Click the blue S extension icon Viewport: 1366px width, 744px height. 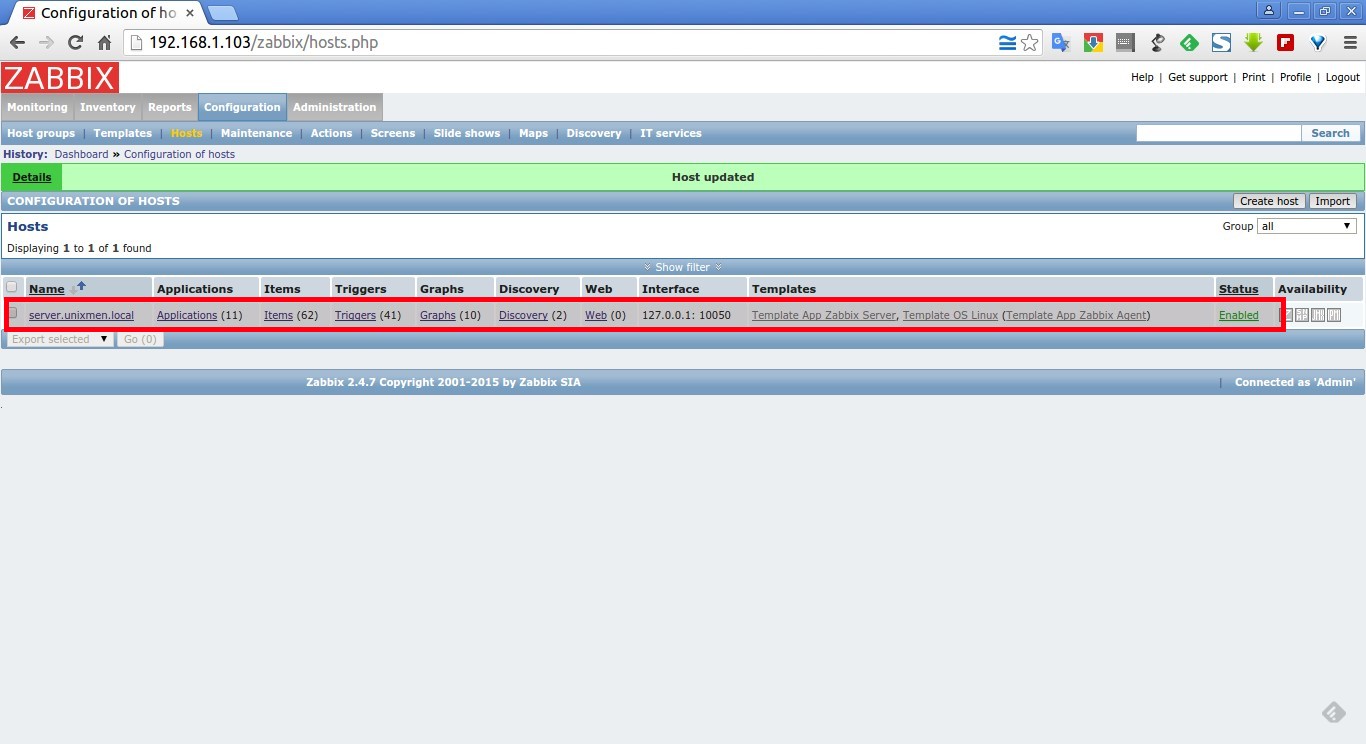pos(1221,42)
